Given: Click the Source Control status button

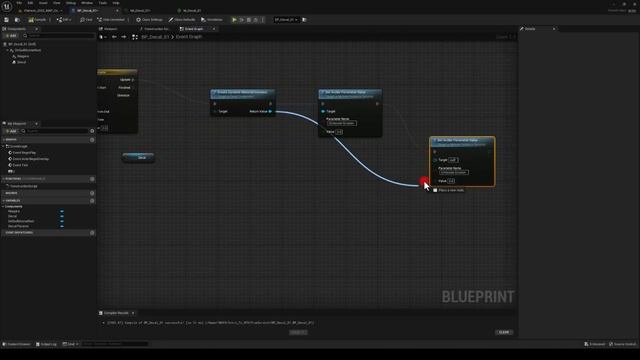Looking at the screenshot, I should click(623, 344).
